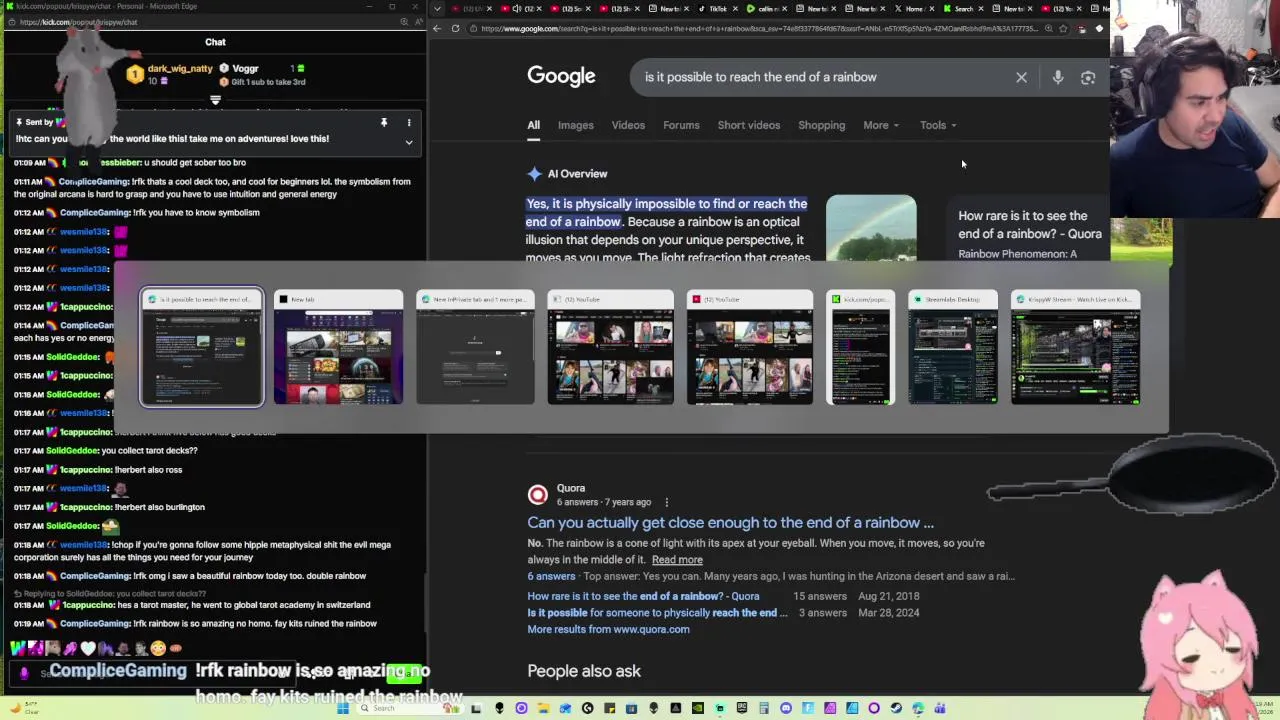Click the AI Overview sparkle icon
The width and height of the screenshot is (1280, 720).
tap(535, 174)
